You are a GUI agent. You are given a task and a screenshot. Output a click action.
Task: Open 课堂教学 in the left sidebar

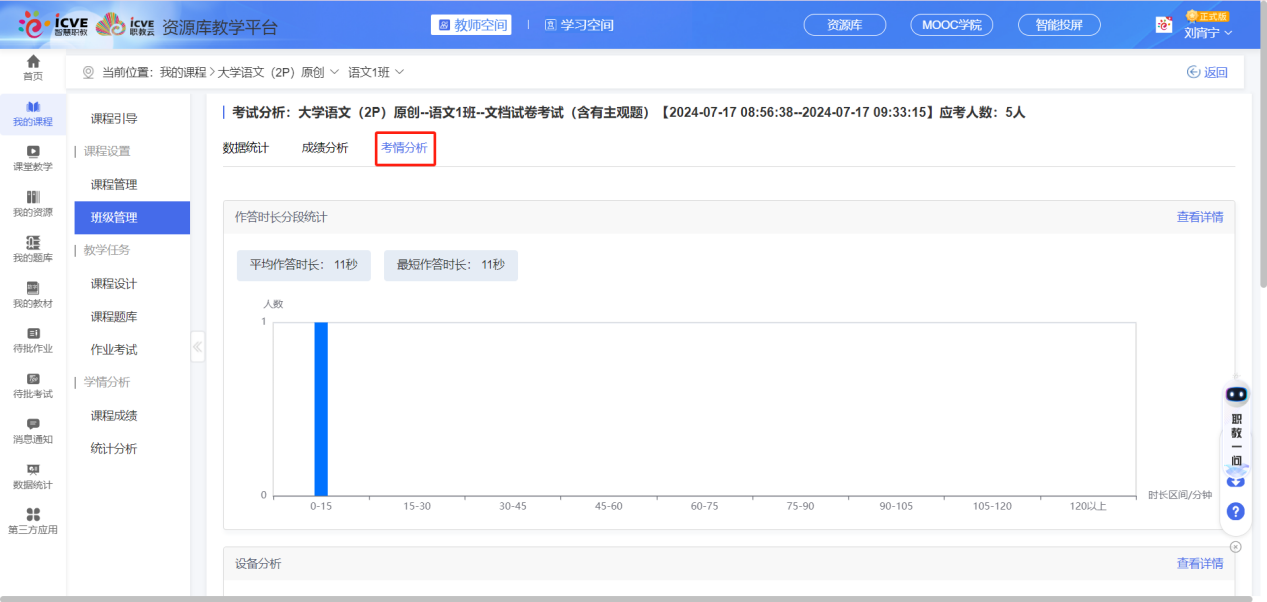click(33, 158)
